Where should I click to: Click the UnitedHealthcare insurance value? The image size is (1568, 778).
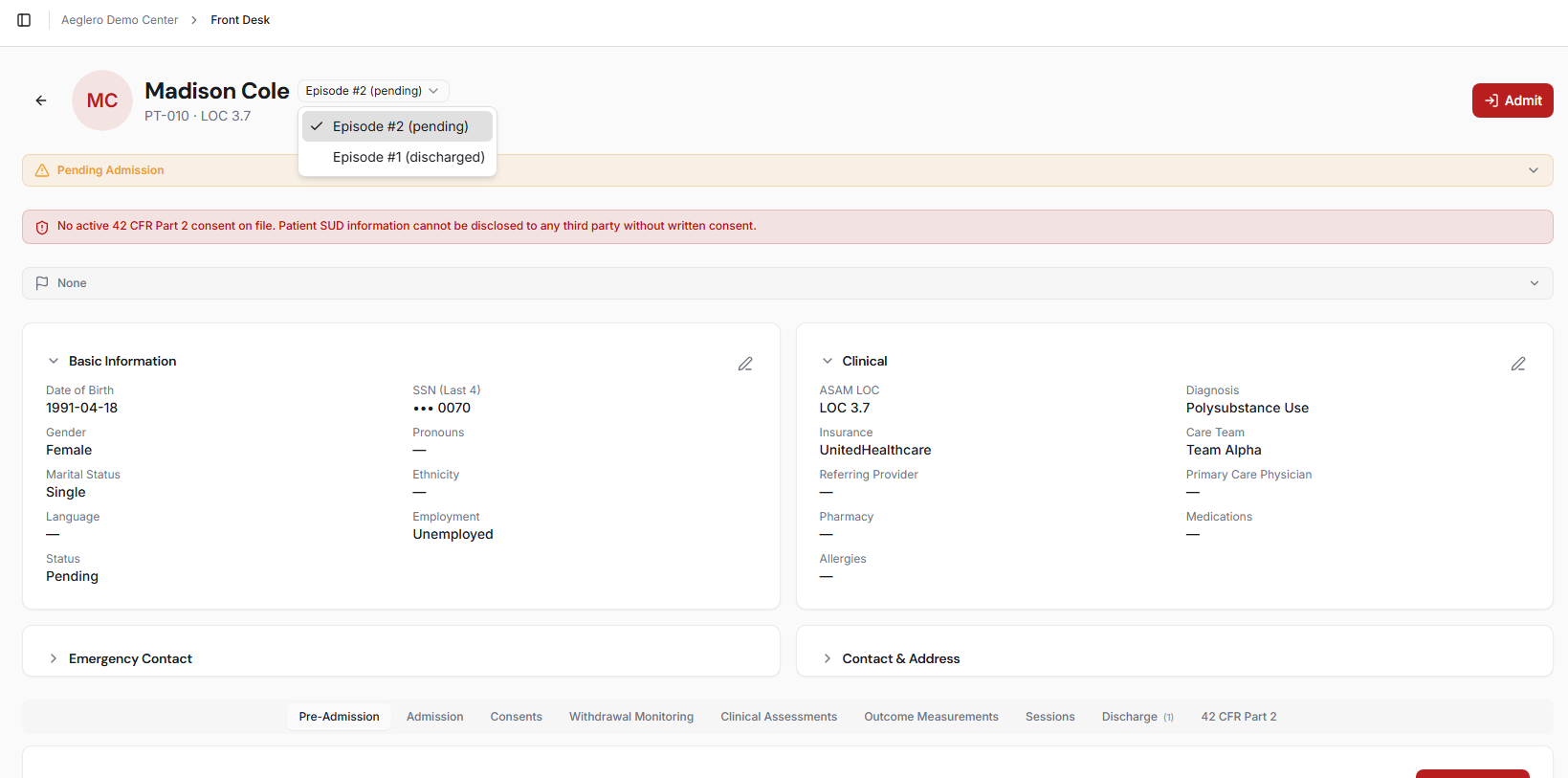point(875,450)
